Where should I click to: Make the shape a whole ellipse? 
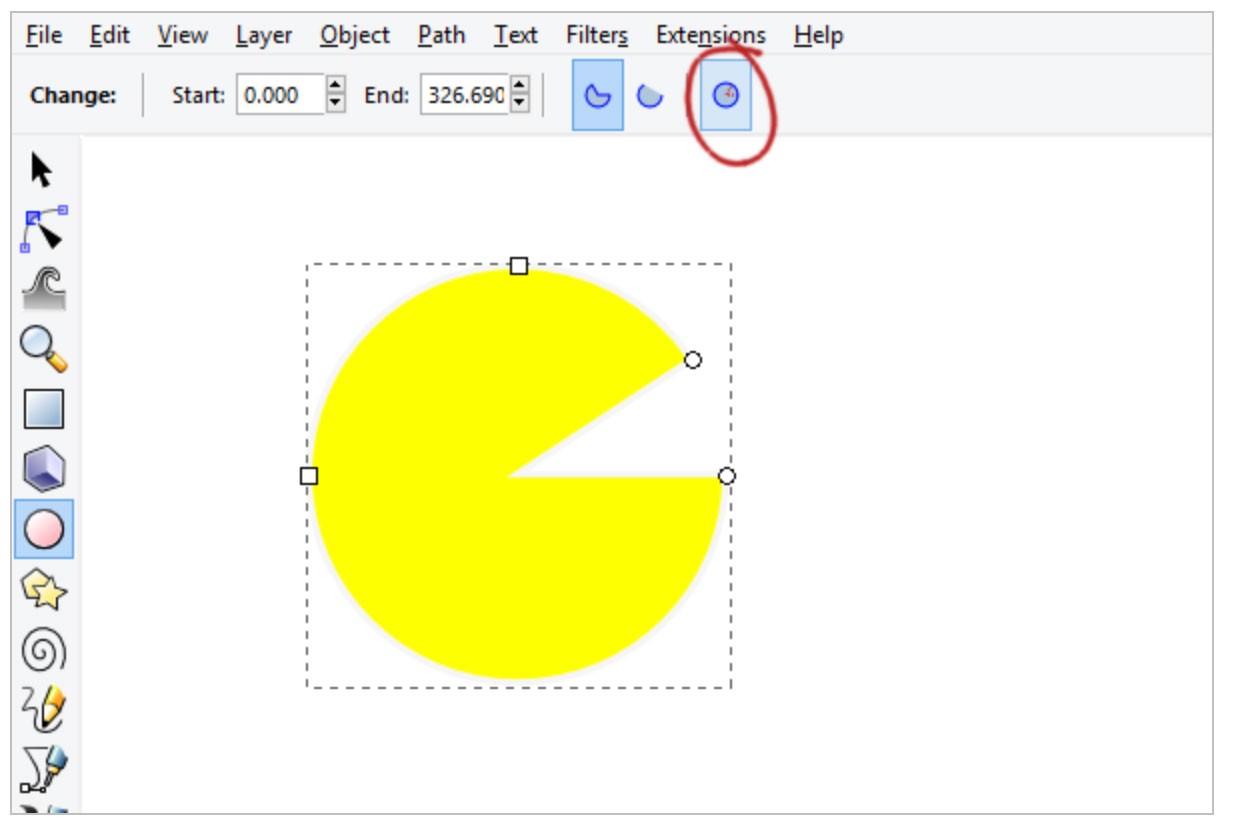click(726, 95)
